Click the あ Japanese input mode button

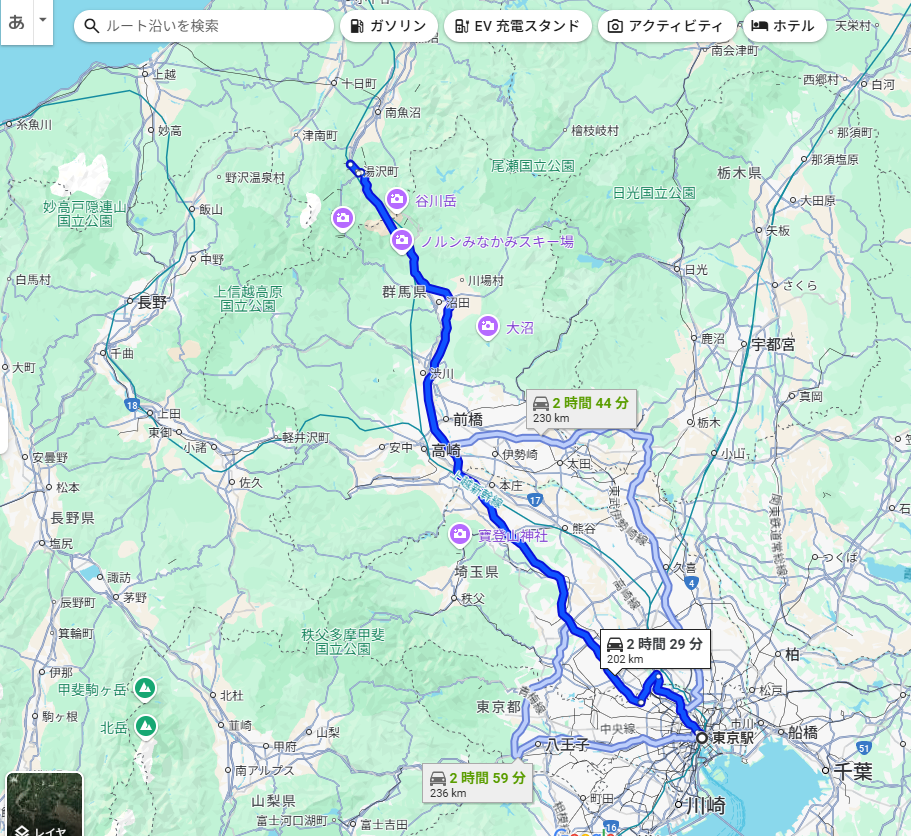click(17, 21)
